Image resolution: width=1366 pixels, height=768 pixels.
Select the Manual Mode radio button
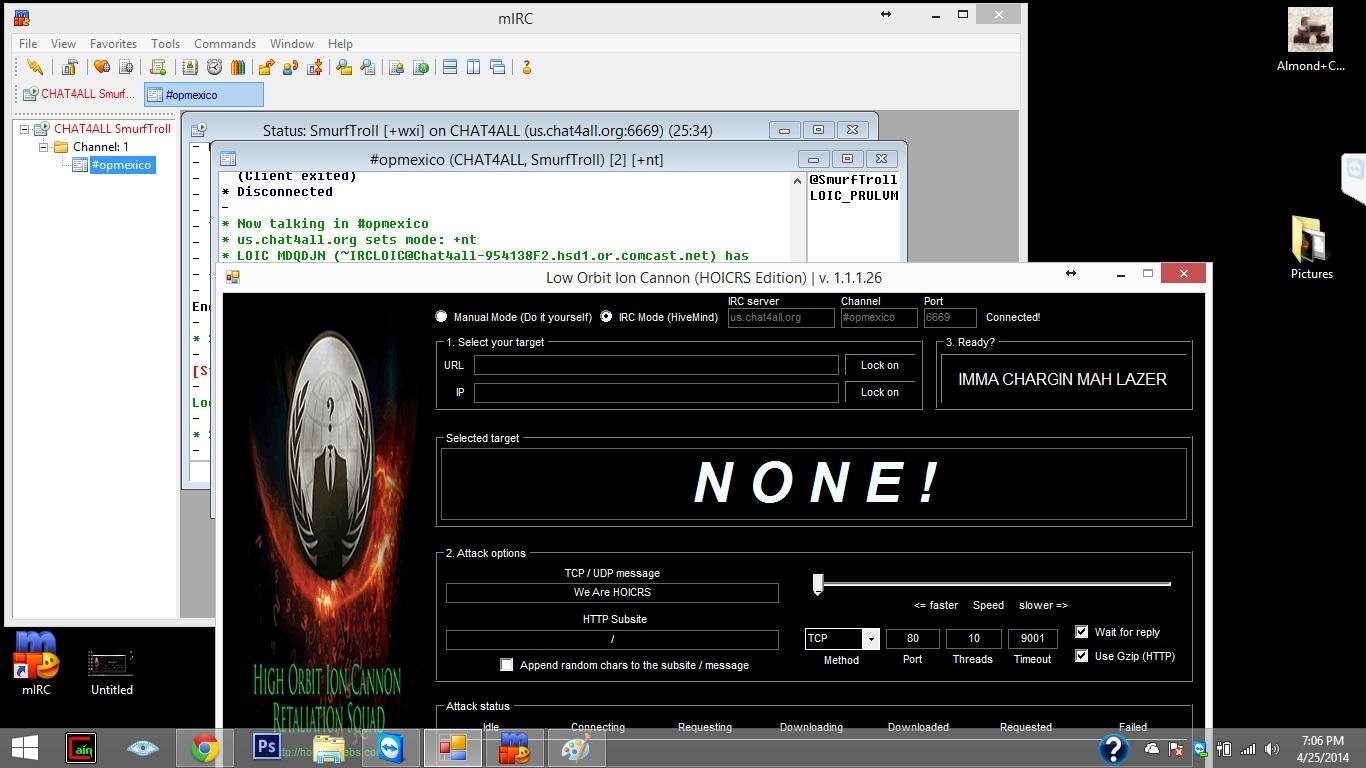[x=441, y=316]
